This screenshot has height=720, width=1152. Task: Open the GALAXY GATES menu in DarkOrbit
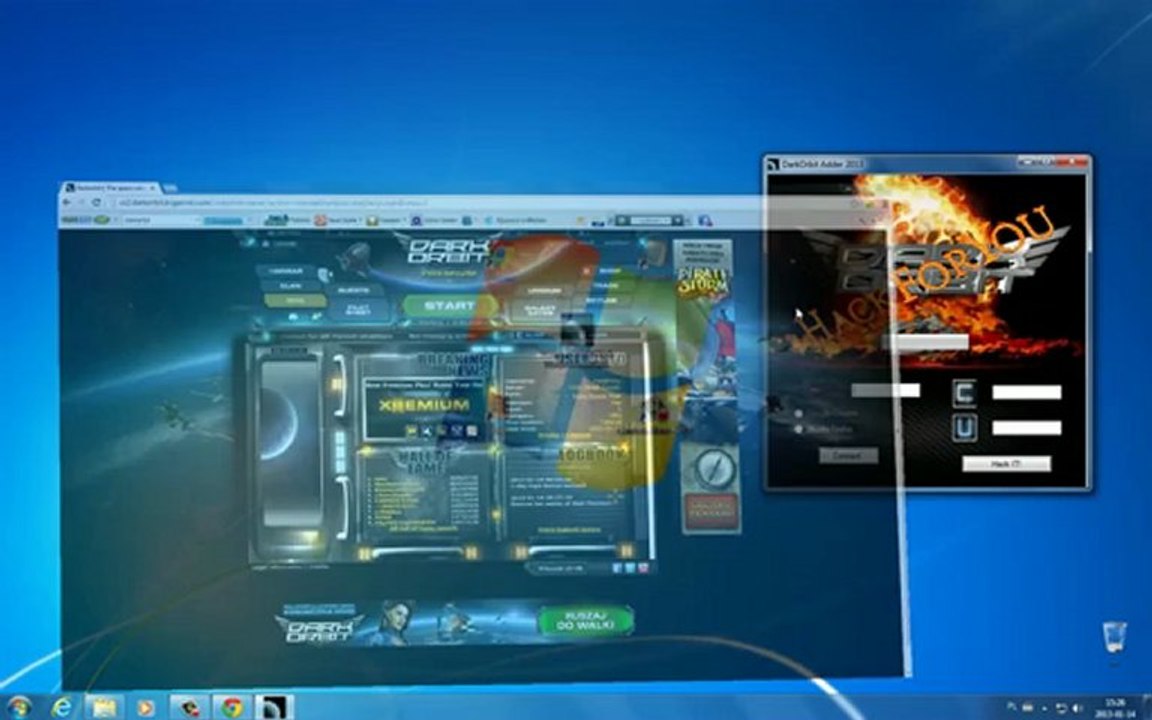pyautogui.click(x=540, y=310)
